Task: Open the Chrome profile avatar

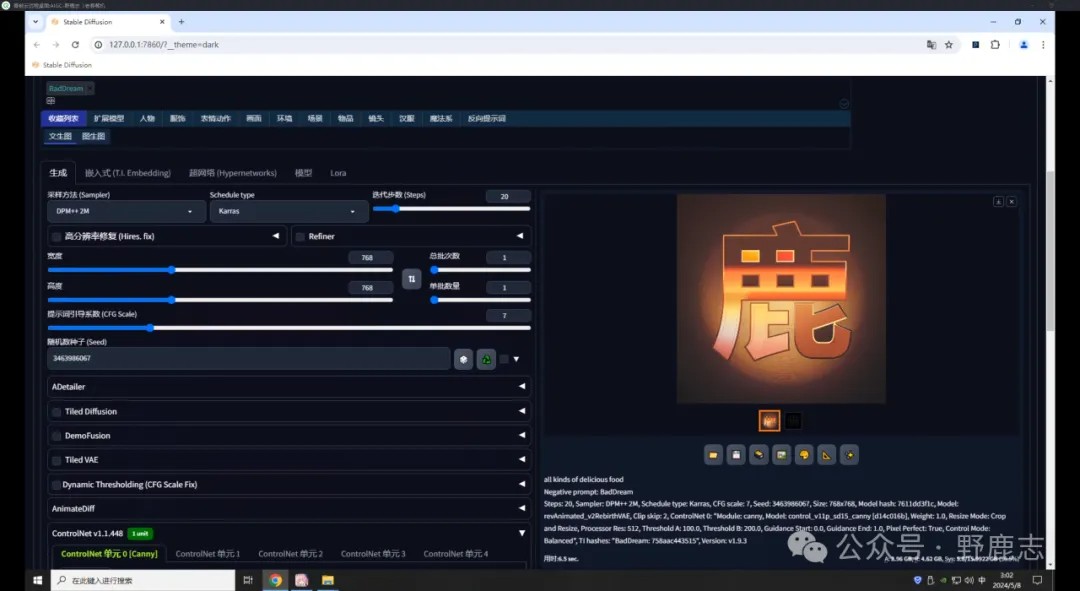Action: pyautogui.click(x=1024, y=45)
